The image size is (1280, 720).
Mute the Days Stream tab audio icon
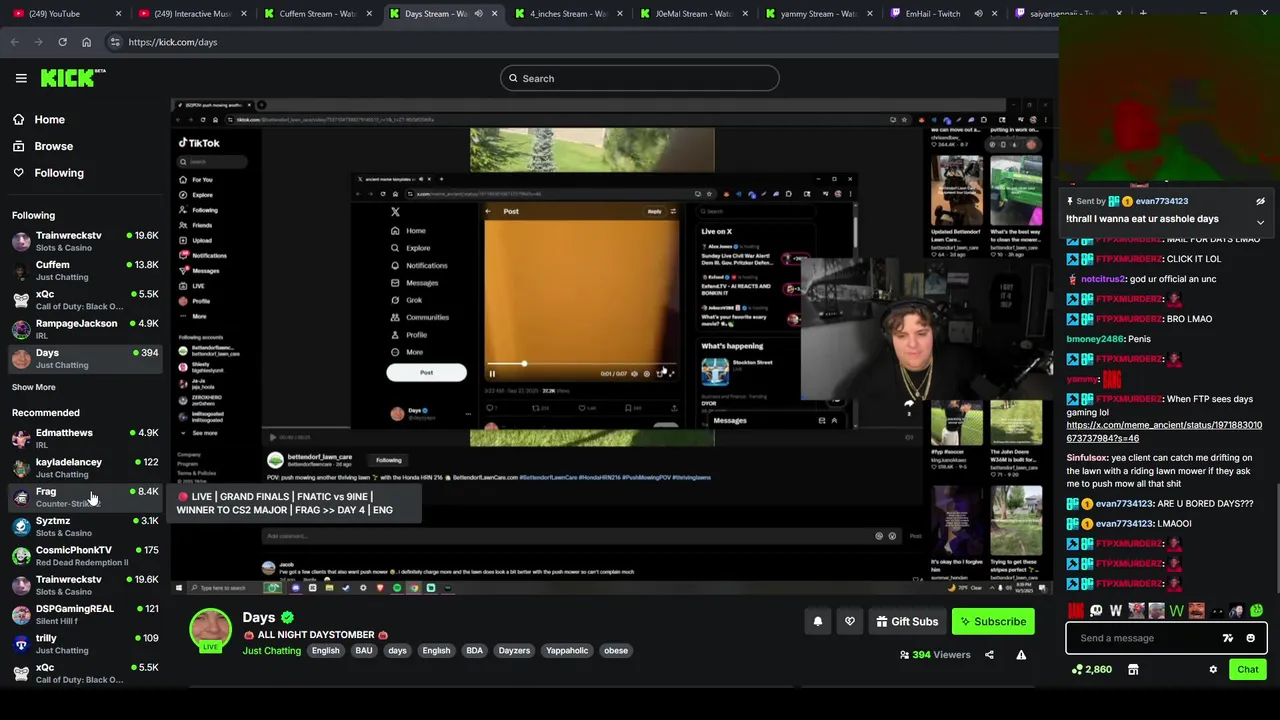(x=478, y=14)
